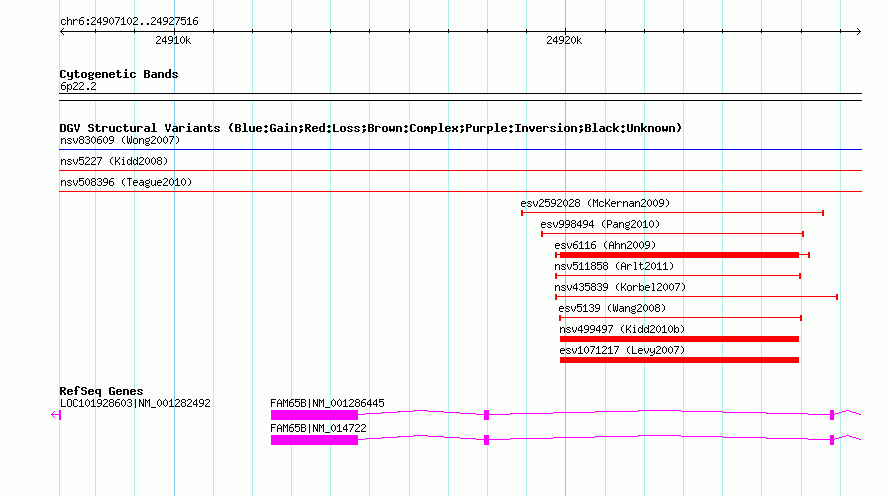Open gene FAM65B|NM_001286445 label
The height and width of the screenshot is (496, 890).
point(327,403)
